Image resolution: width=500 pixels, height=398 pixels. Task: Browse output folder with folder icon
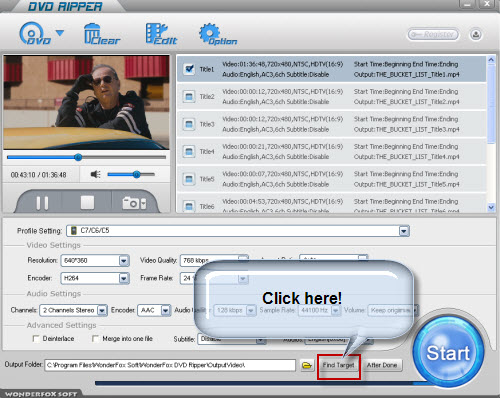[307, 366]
